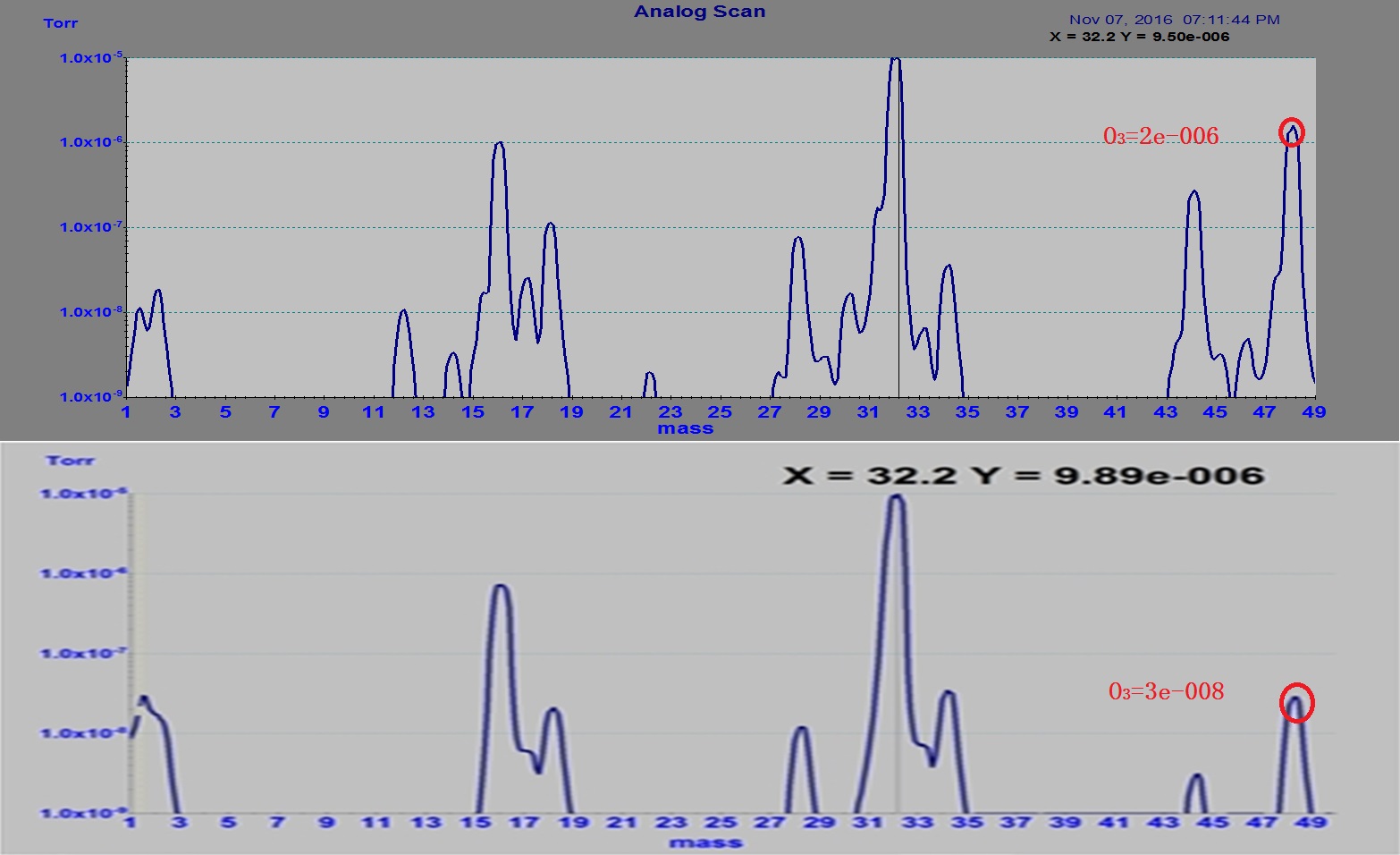Click the top chart's mass axis label
Screen dimensions: 1400x855
[x=685, y=428]
